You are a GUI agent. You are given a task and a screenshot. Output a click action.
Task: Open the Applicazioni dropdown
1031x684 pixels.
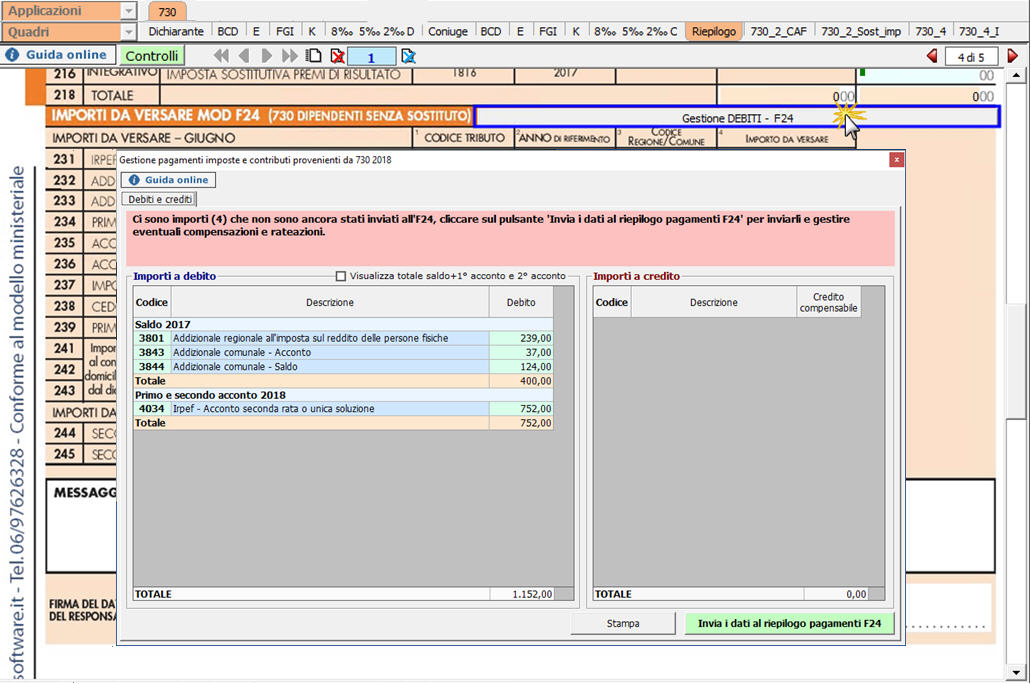pyautogui.click(x=129, y=11)
